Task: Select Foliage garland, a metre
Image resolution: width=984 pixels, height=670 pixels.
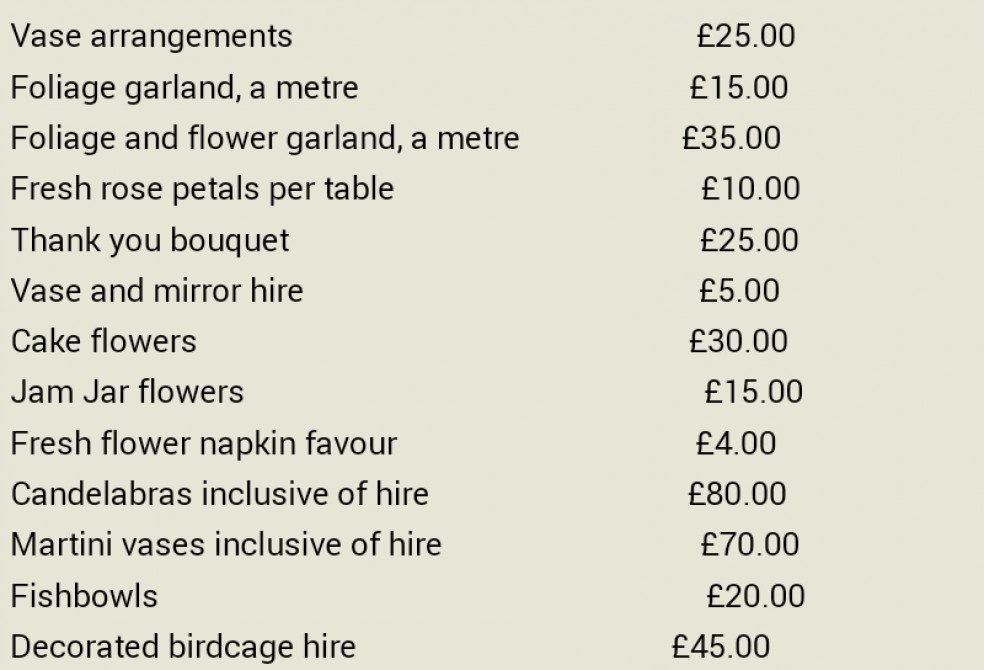Action: pos(184,88)
